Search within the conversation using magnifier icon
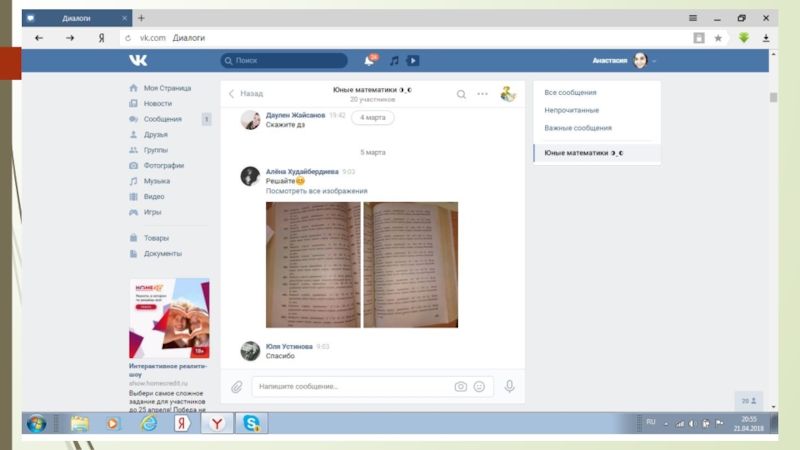Image resolution: width=800 pixels, height=450 pixels. coord(461,94)
